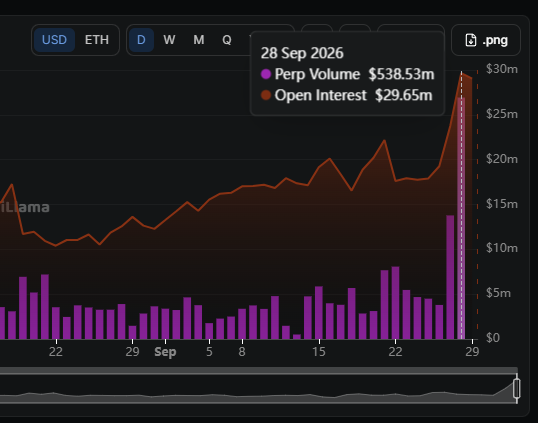Viewport: 538px width, 423px height.
Task: Switch currency to ETH
Action: [x=97, y=40]
